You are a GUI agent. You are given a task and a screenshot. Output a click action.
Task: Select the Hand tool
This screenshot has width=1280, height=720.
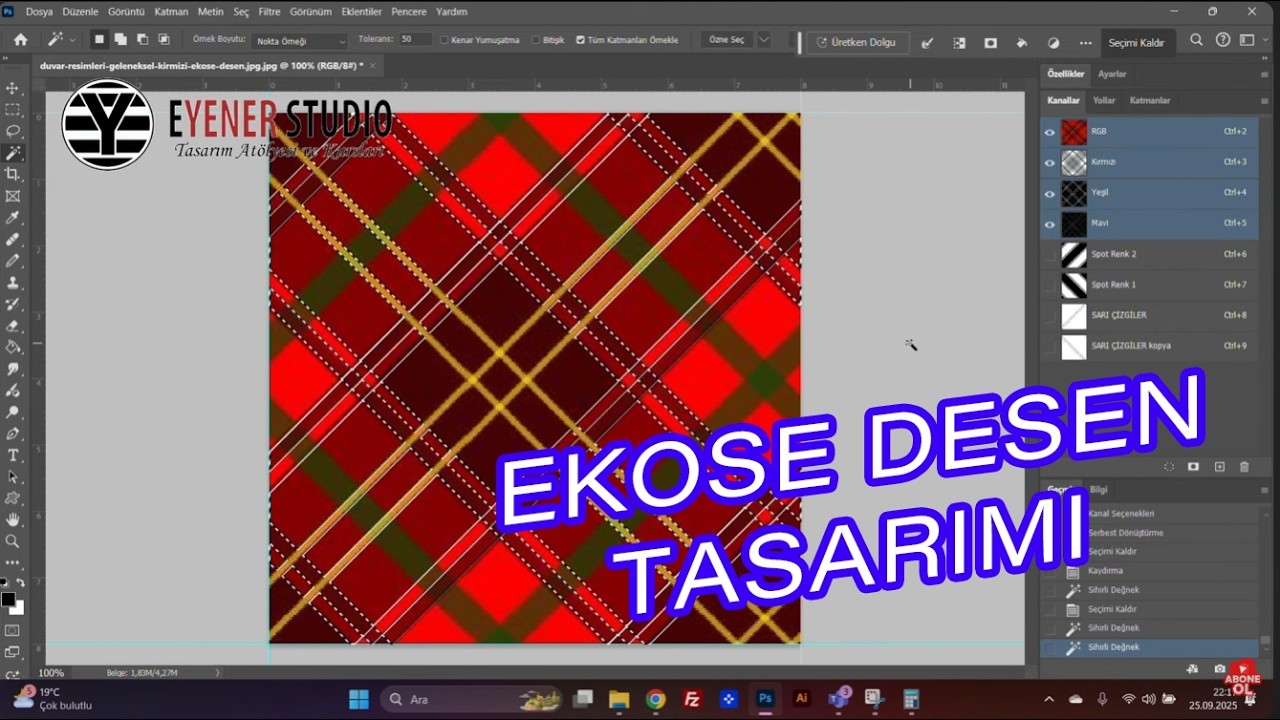click(x=13, y=520)
